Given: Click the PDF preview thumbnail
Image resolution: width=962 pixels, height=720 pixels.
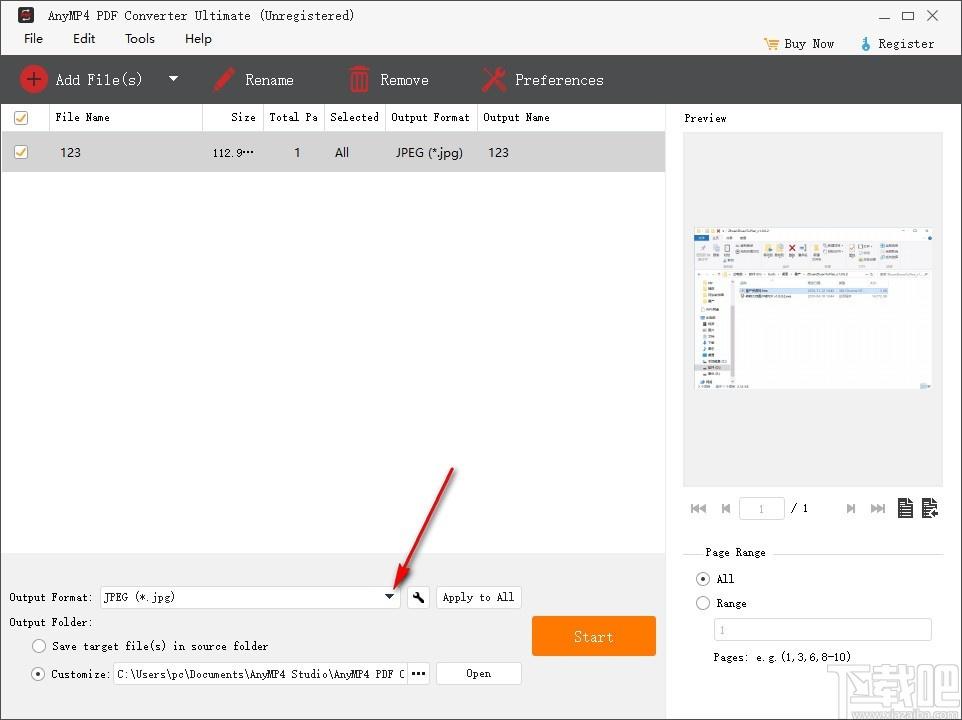Looking at the screenshot, I should click(813, 308).
